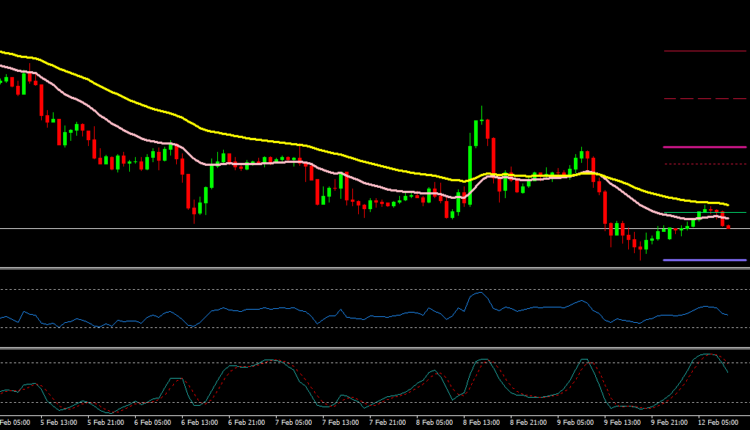This screenshot has width=750, height=430.
Task: Click the 7 Feb 05:00 time label
Action: pos(293,422)
